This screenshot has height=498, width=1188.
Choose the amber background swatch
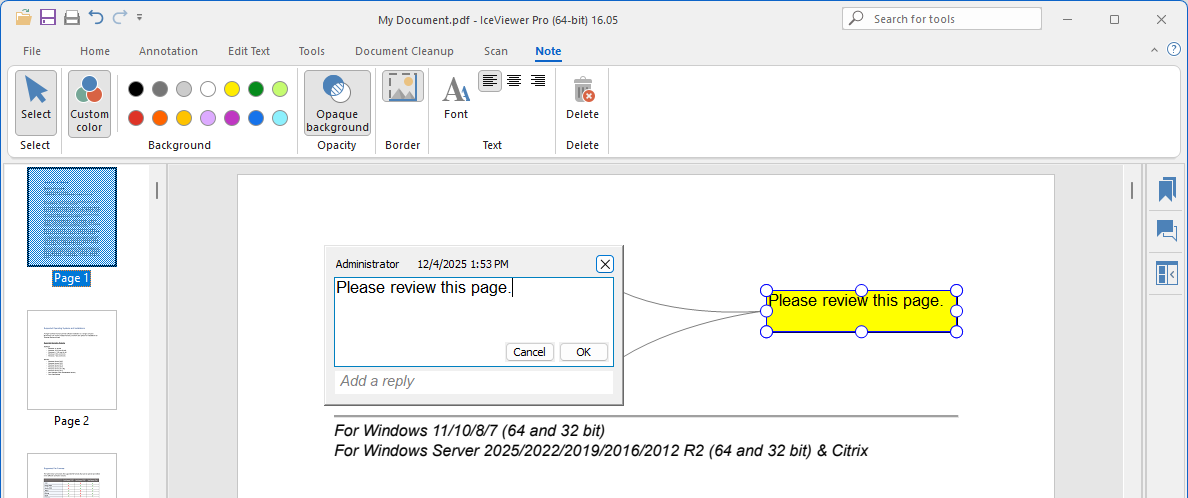pos(184,117)
